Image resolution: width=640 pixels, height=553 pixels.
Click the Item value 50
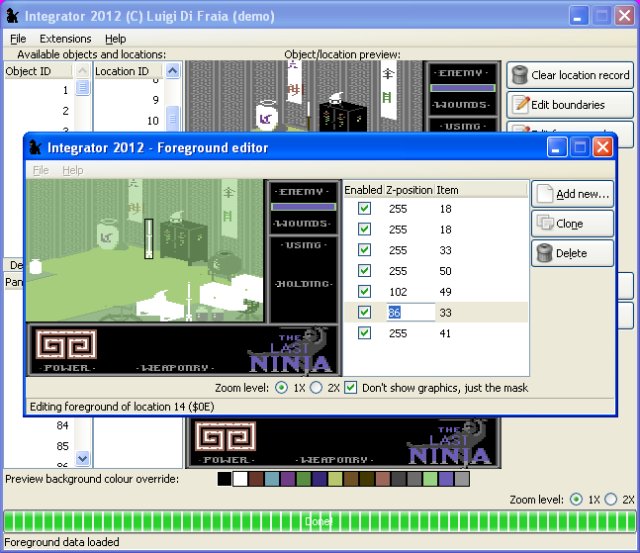pyautogui.click(x=445, y=271)
